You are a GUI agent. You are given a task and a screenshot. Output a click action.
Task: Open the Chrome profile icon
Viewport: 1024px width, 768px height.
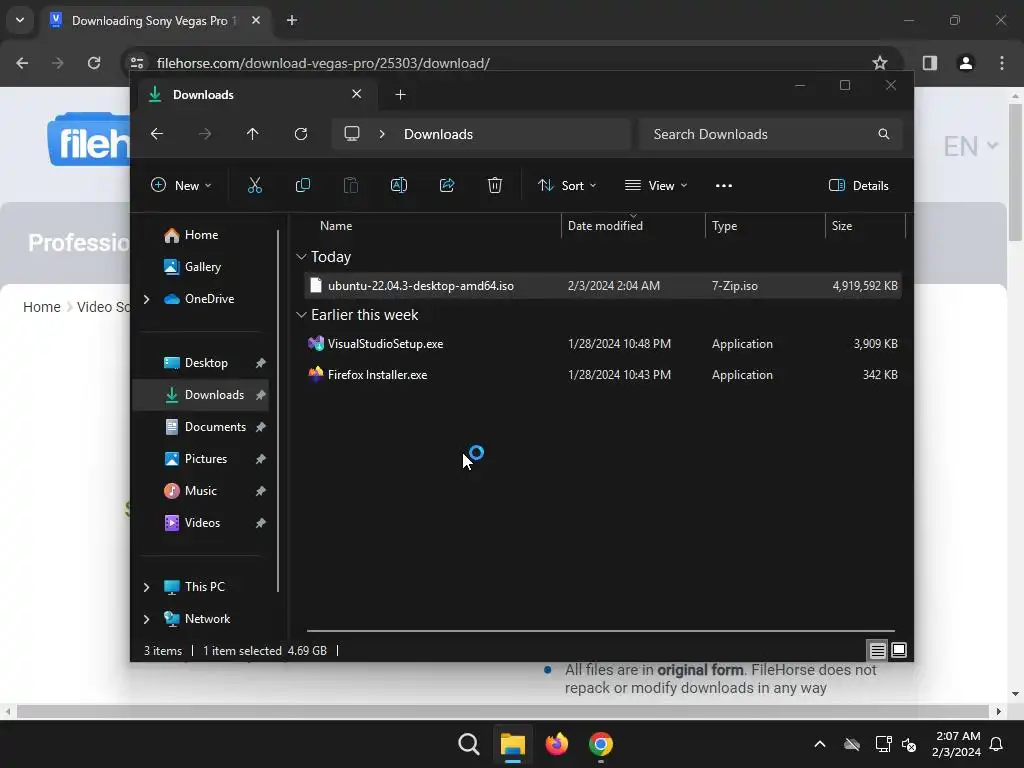pyautogui.click(x=966, y=63)
